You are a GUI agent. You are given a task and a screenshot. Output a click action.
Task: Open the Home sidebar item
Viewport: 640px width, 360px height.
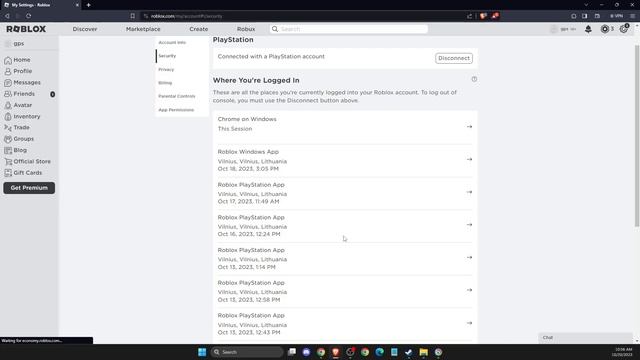pyautogui.click(x=17, y=60)
